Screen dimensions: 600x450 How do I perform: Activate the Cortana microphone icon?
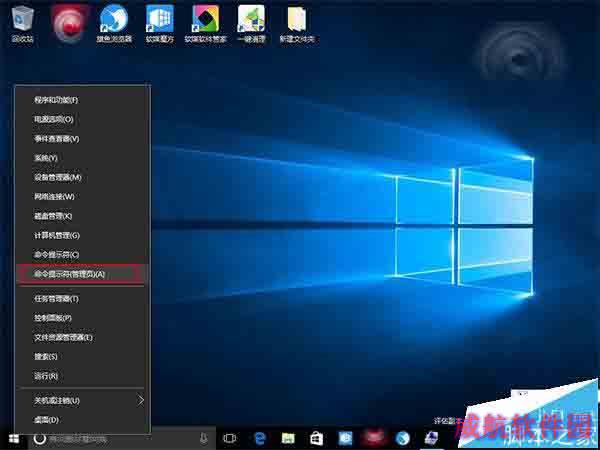204,439
